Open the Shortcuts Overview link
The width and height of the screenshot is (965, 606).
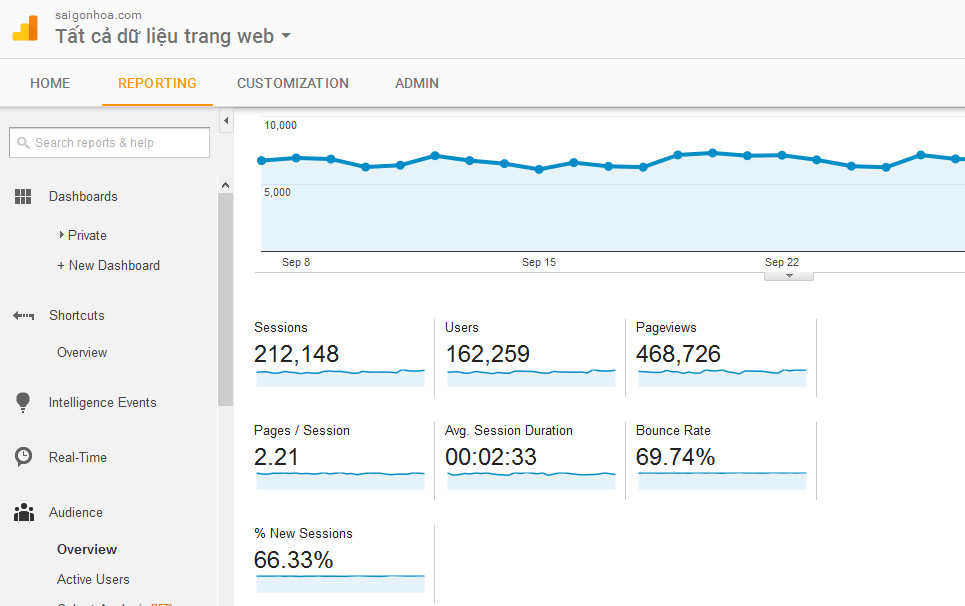click(x=82, y=352)
